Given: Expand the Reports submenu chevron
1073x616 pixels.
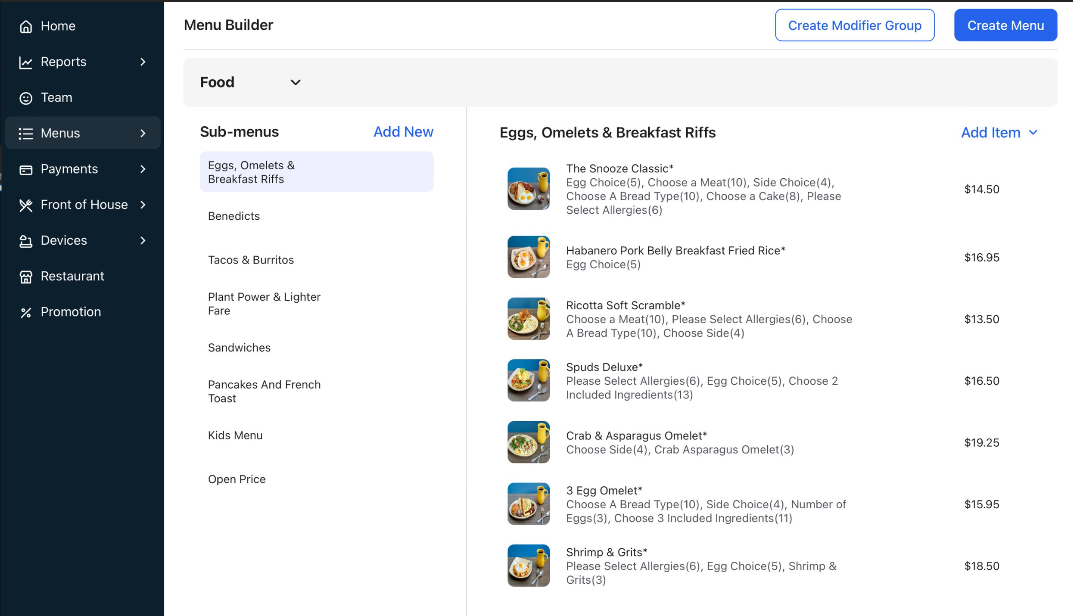Looking at the screenshot, I should (x=143, y=62).
